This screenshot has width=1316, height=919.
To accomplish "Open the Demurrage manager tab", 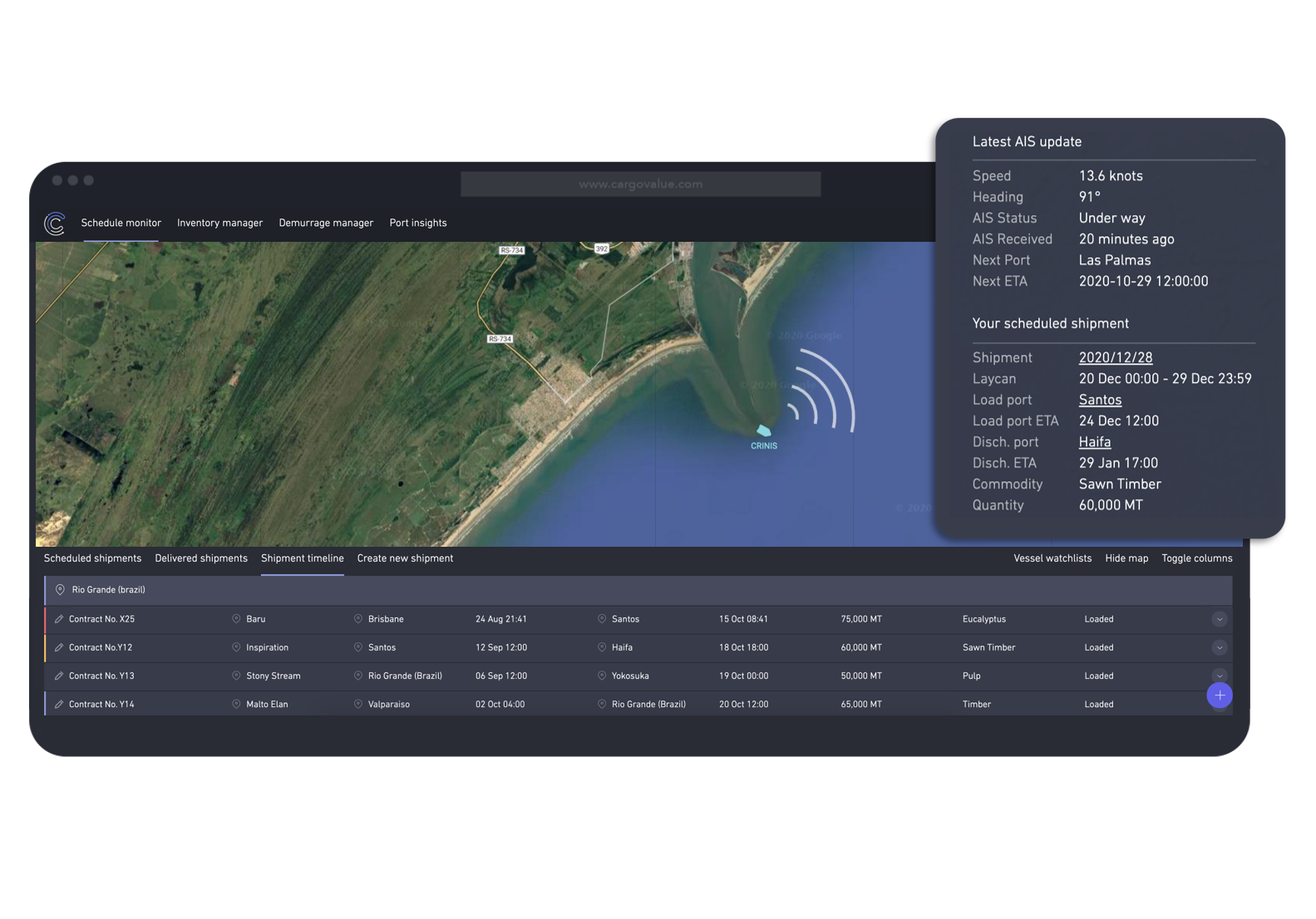I will point(326,223).
